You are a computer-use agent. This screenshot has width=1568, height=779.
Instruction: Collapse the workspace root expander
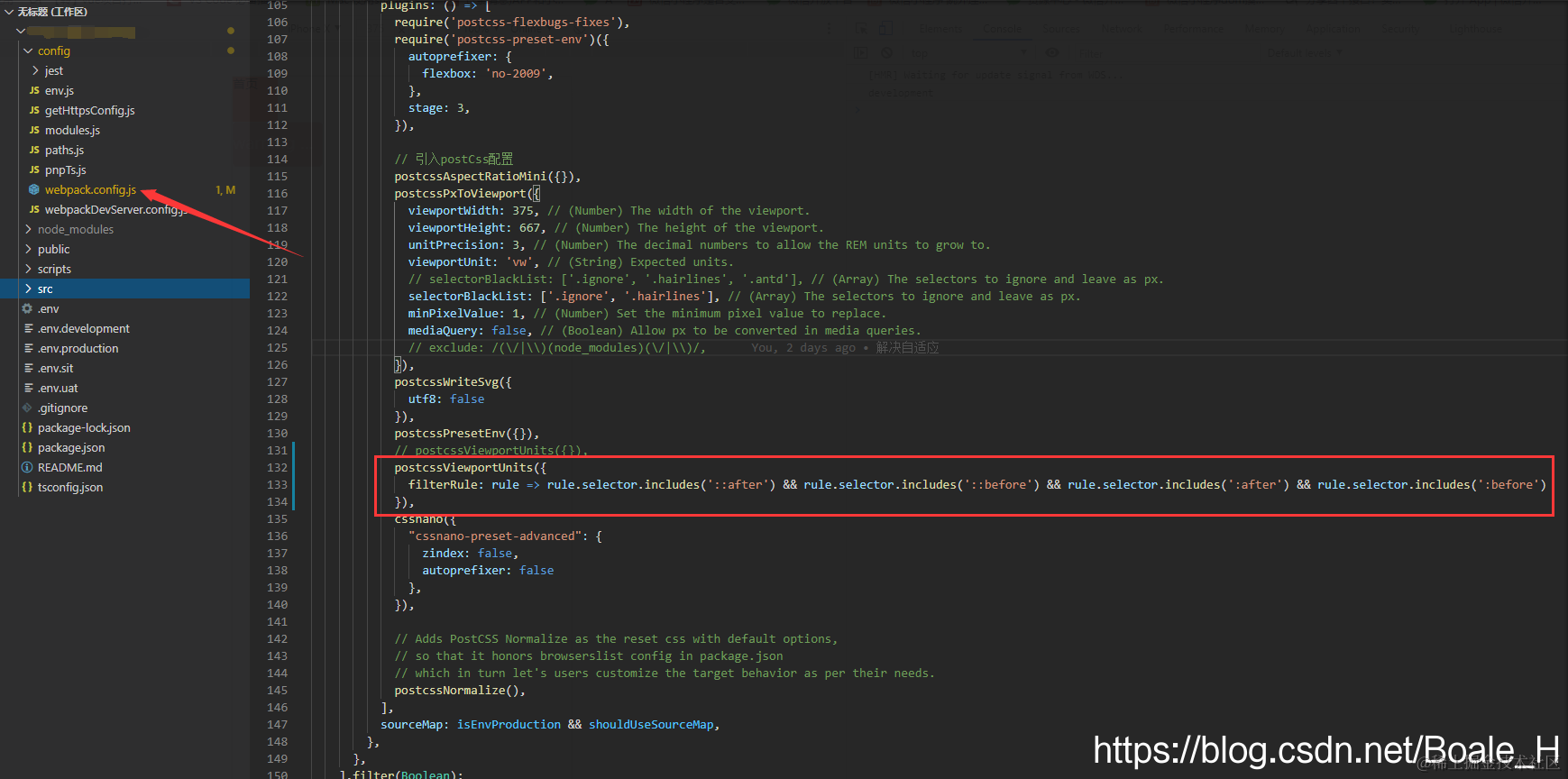9,12
